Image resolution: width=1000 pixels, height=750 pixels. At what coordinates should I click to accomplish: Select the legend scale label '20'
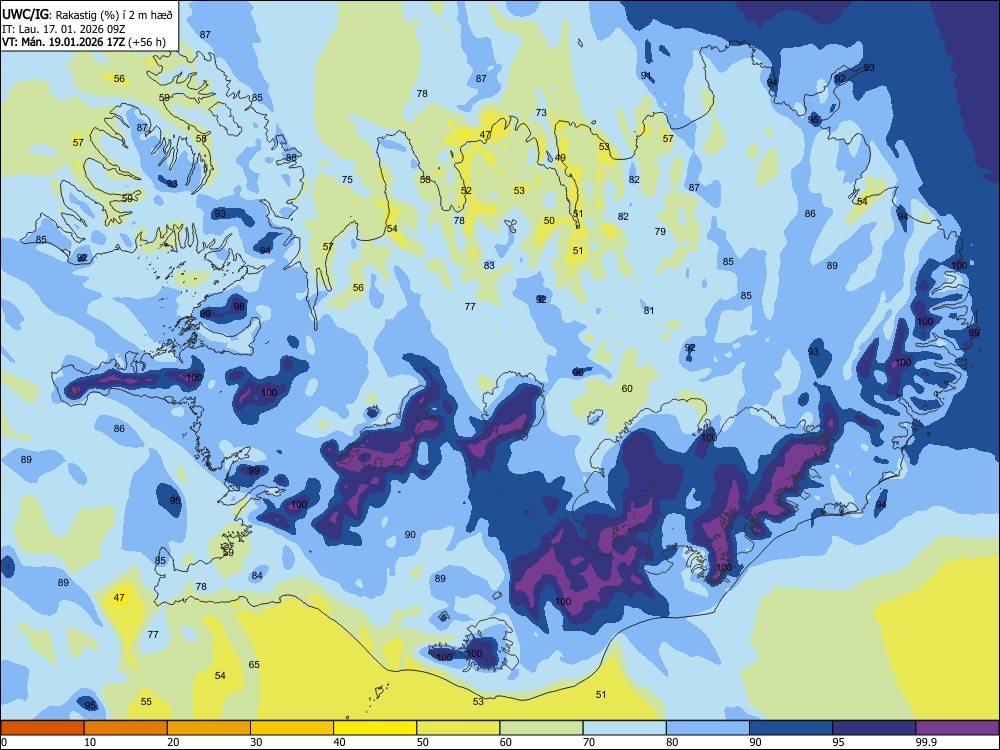[x=173, y=742]
